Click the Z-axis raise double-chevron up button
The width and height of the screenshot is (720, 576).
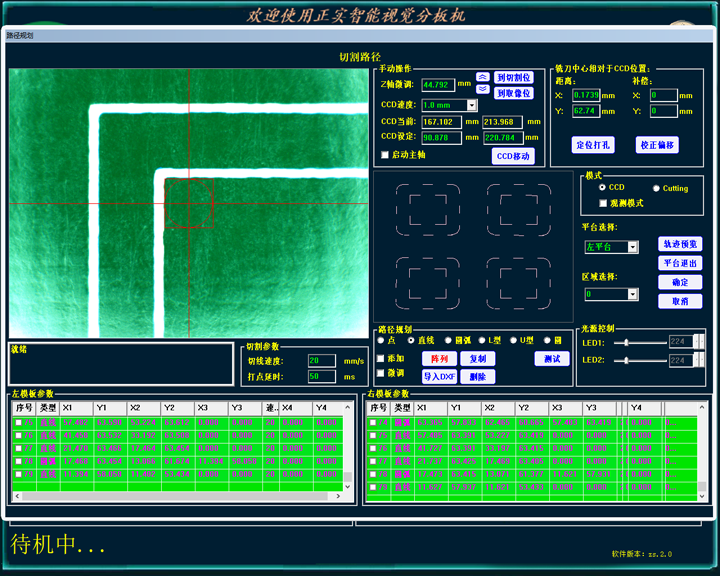click(482, 77)
